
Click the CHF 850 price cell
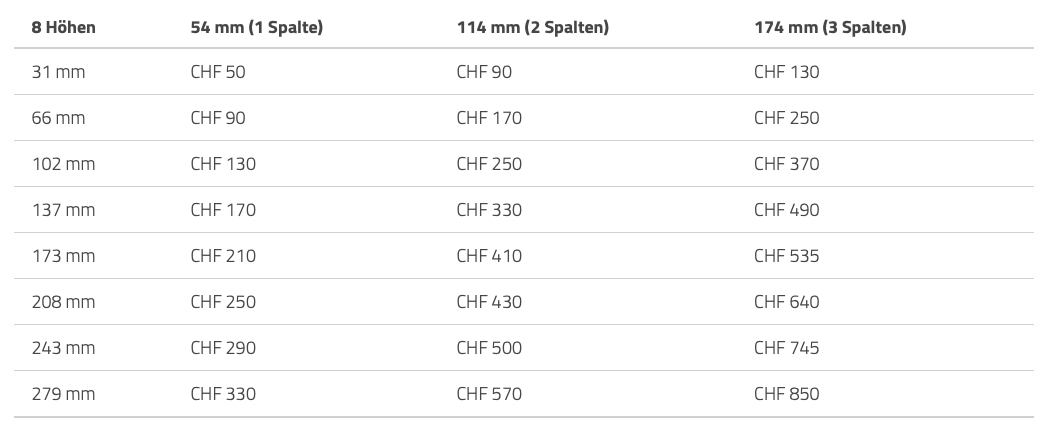coord(786,394)
